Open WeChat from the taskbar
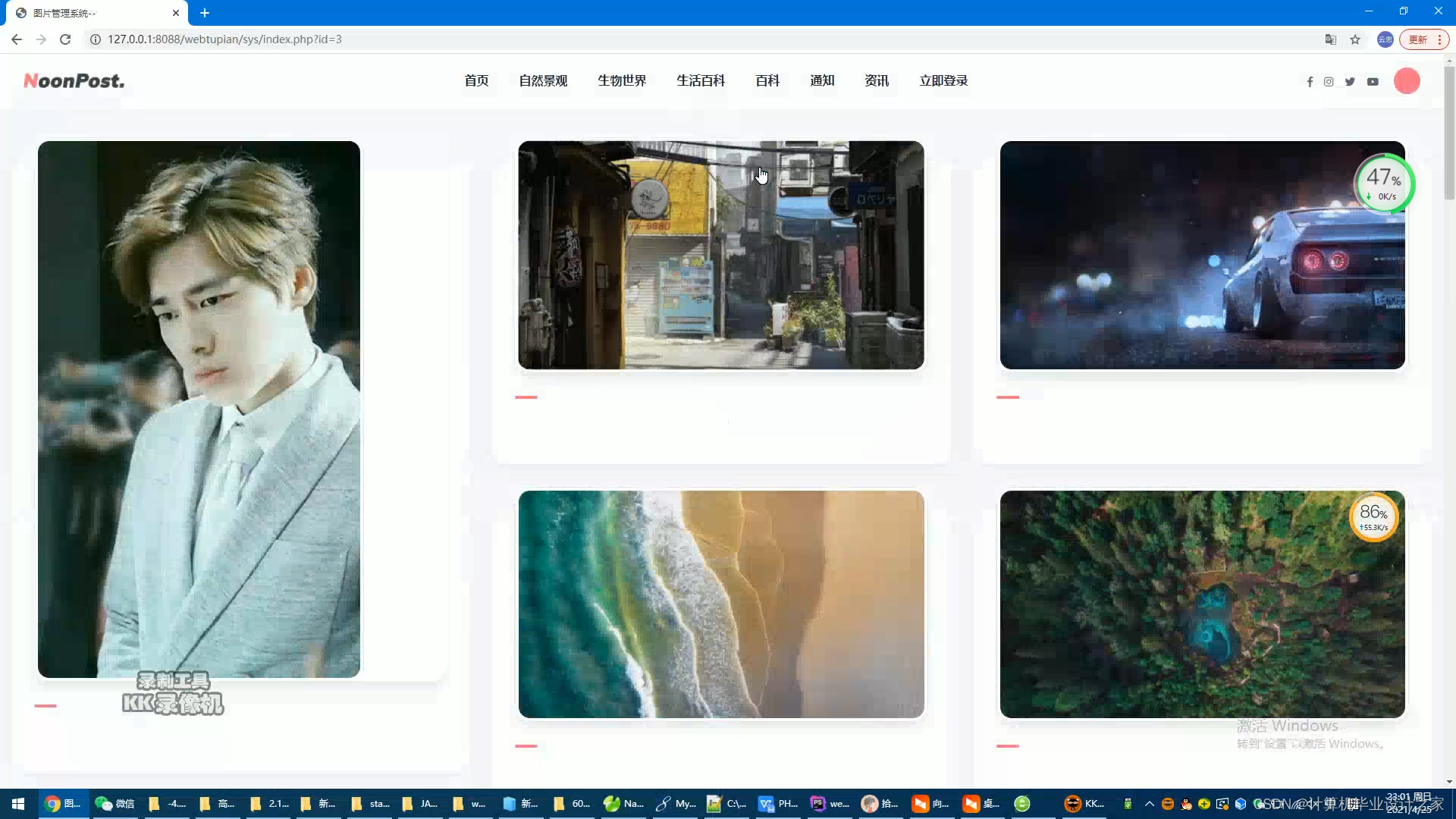Image resolution: width=1456 pixels, height=819 pixels. point(115,804)
